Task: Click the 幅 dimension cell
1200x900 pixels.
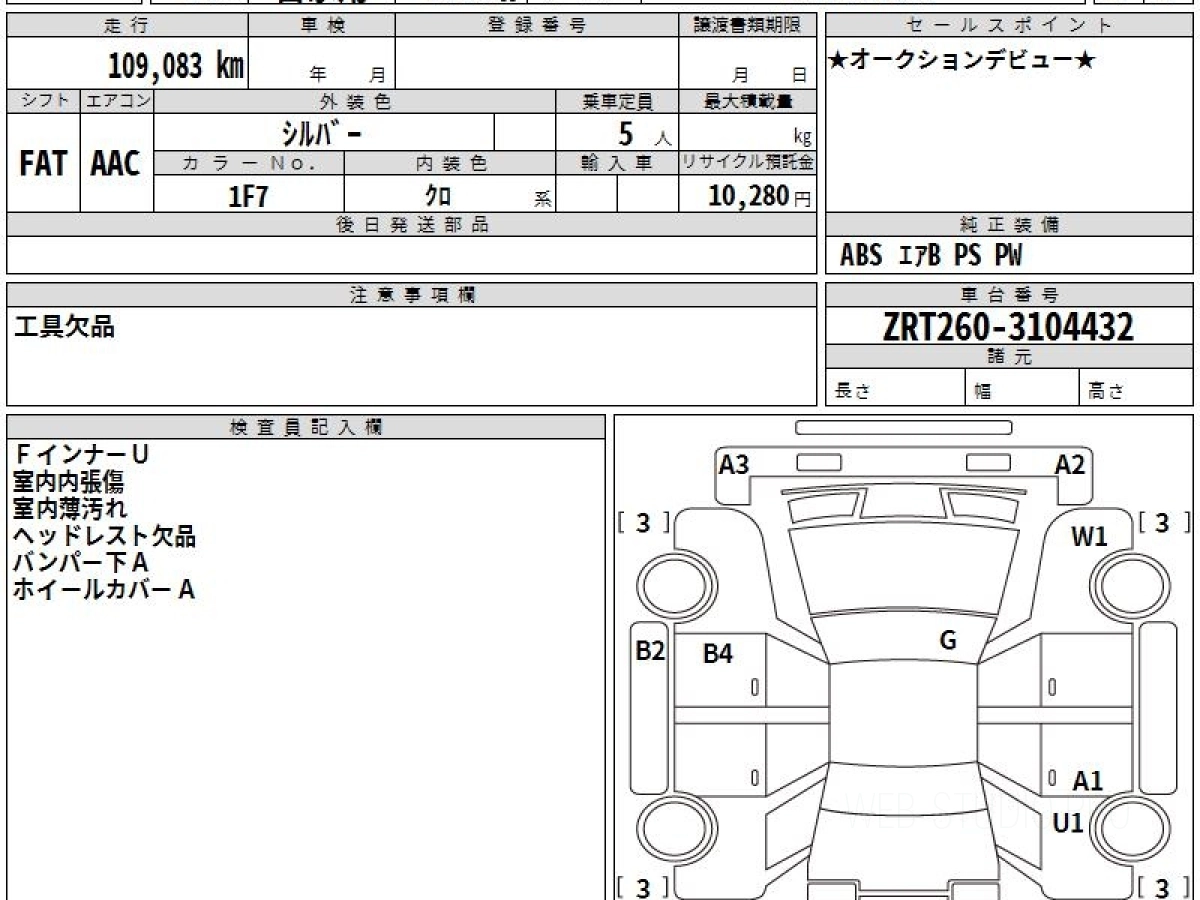Action: pyautogui.click(x=1023, y=388)
